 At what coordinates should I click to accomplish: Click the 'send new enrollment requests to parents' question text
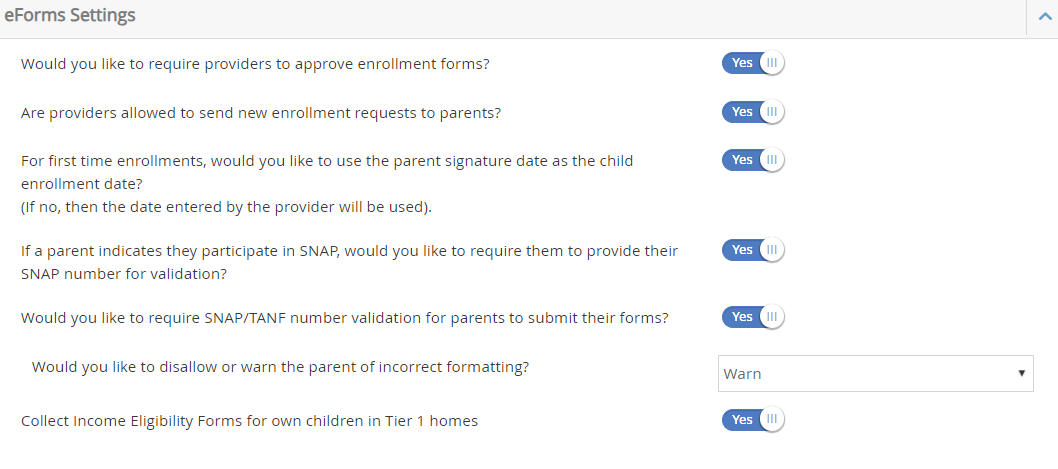click(260, 113)
